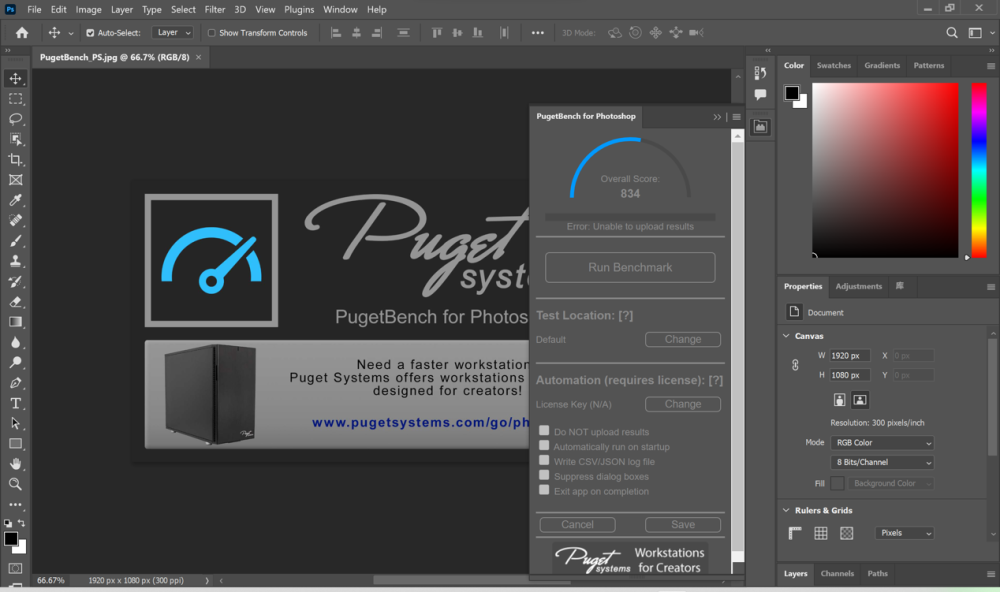Click the rainbow hue slider strip
The height and width of the screenshot is (592, 1000).
(979, 170)
